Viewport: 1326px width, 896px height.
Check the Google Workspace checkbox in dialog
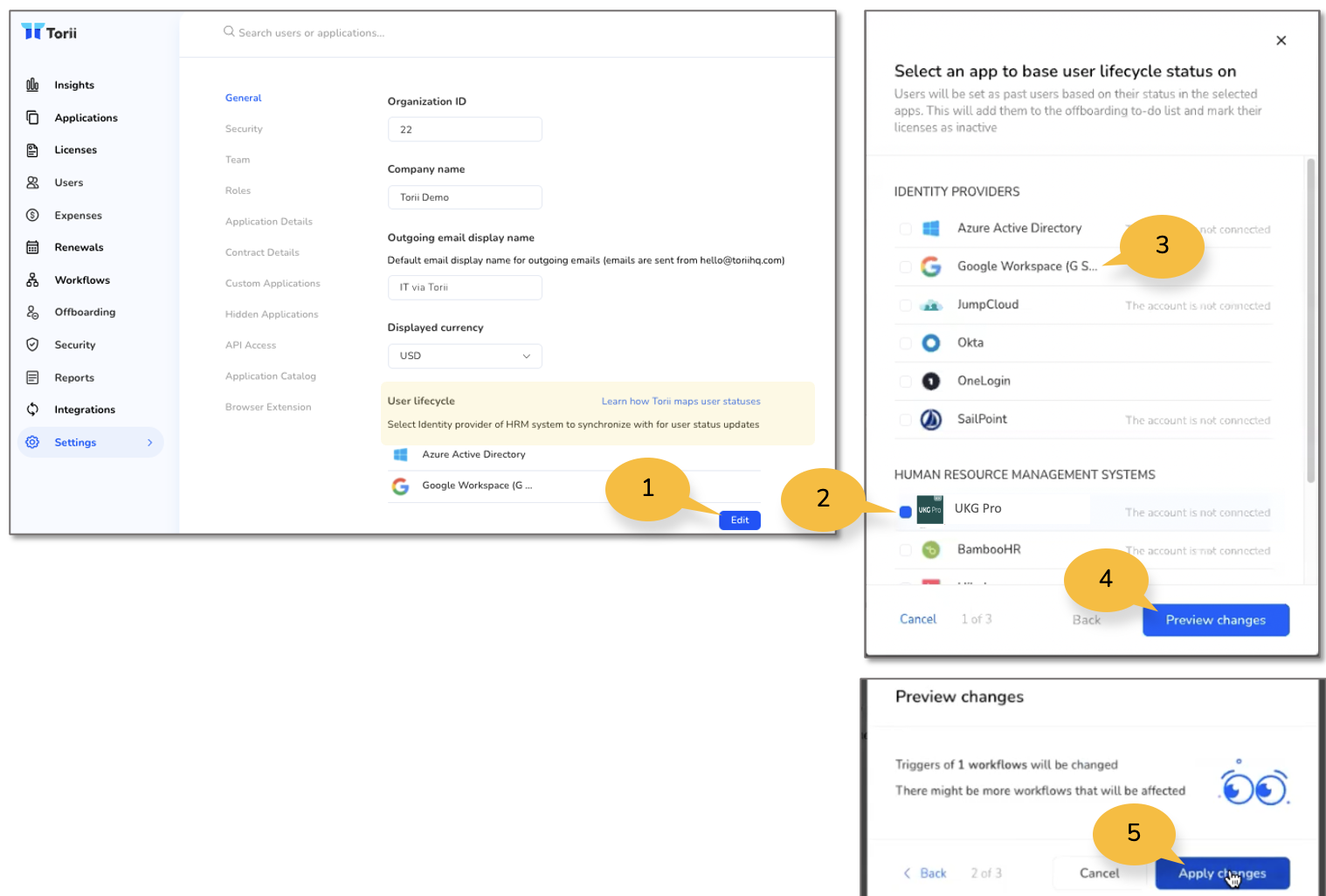[x=906, y=266]
